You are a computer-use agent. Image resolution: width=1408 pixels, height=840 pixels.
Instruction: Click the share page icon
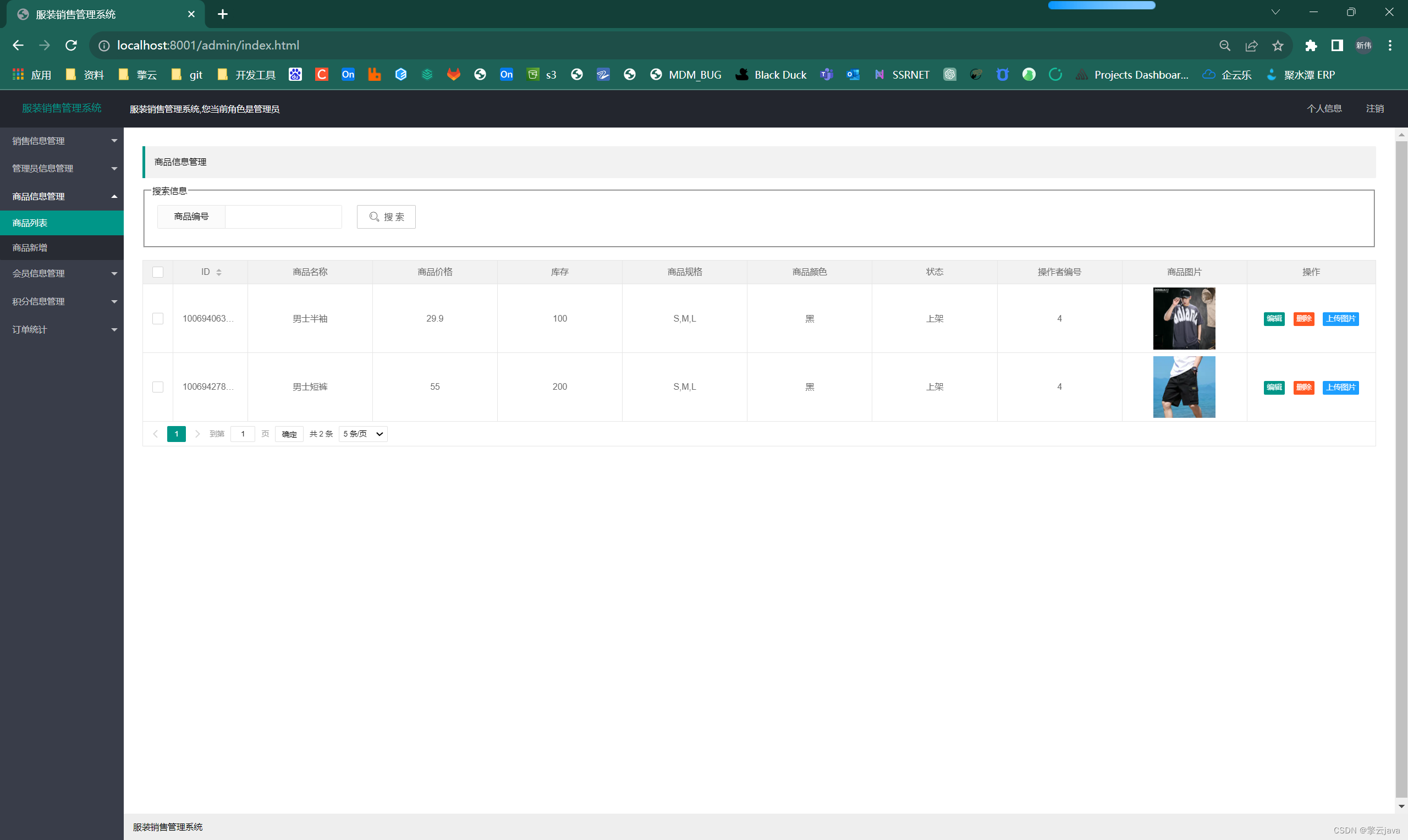pos(1251,46)
